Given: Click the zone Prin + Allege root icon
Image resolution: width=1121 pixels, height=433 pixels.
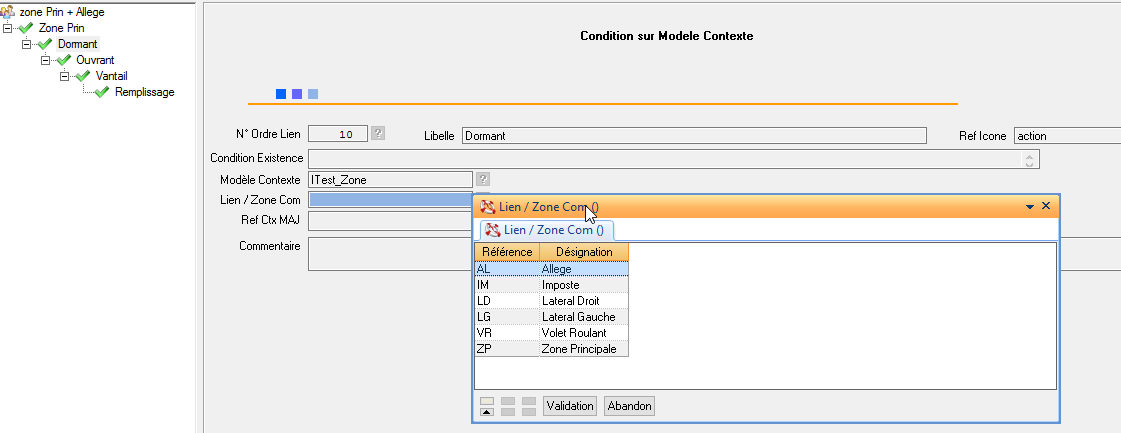Looking at the screenshot, I should [9, 12].
